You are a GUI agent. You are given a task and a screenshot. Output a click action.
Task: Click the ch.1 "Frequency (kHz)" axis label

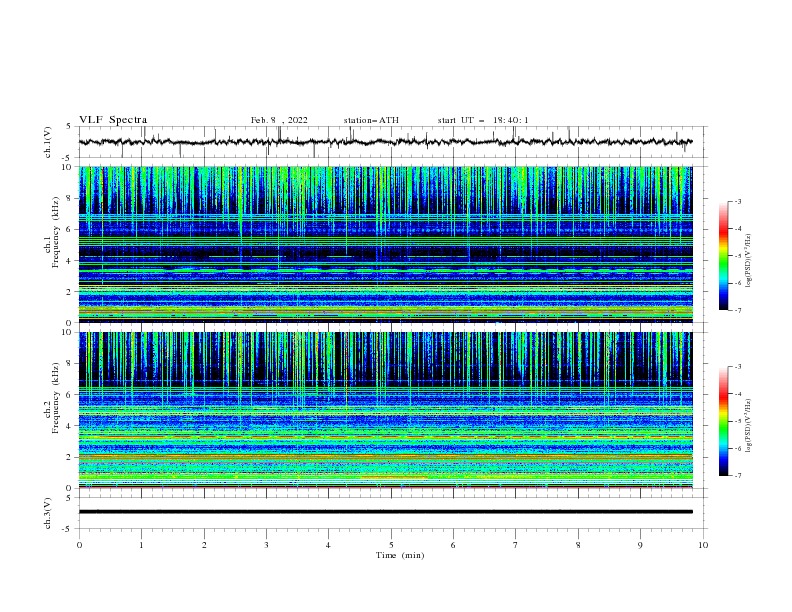coord(55,232)
